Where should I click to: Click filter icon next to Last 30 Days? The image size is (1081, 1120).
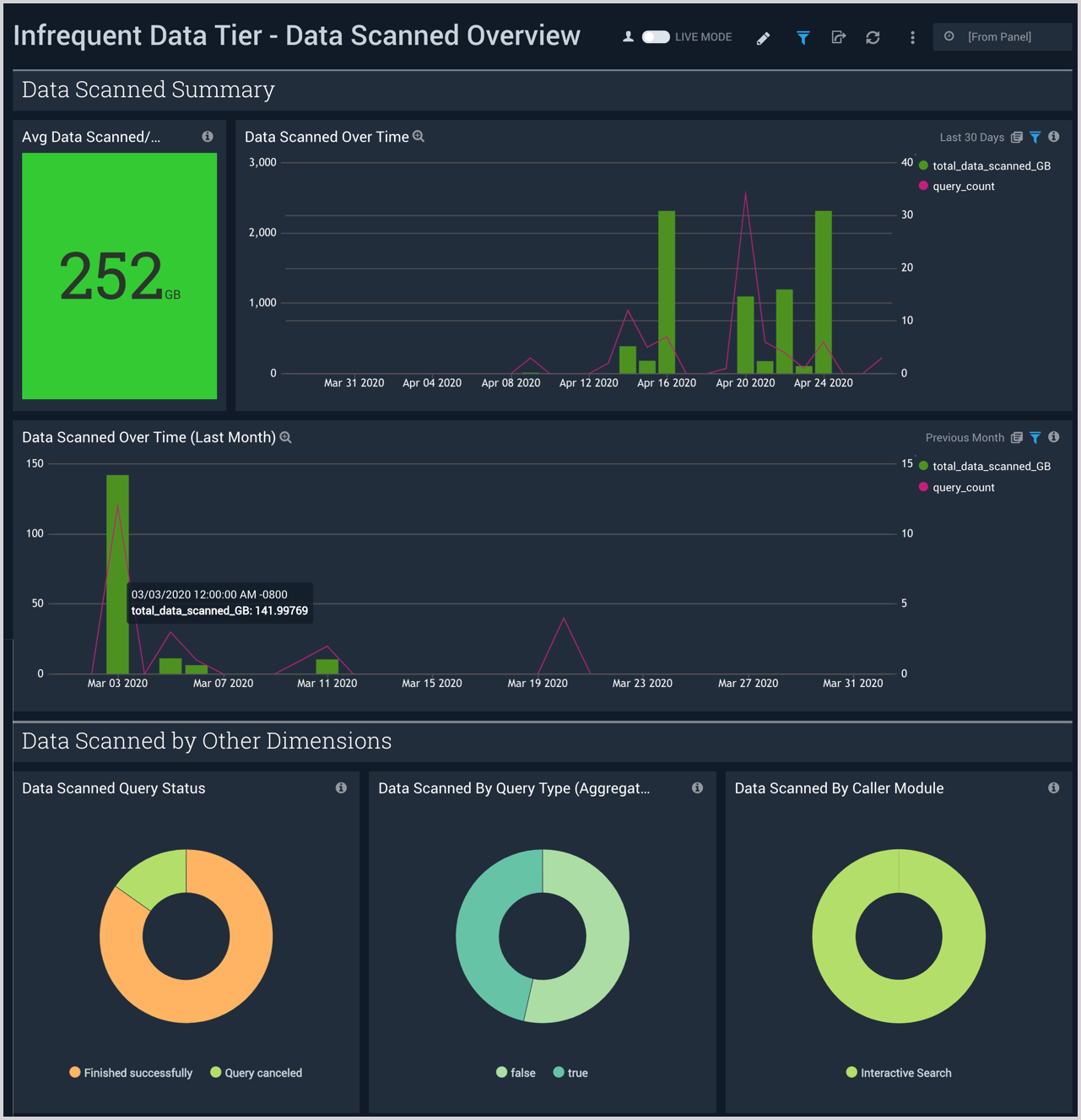click(x=1035, y=138)
